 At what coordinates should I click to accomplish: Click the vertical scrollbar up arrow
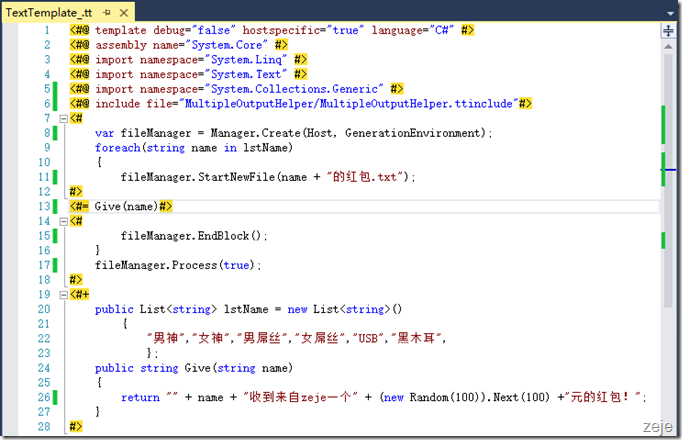click(x=669, y=46)
